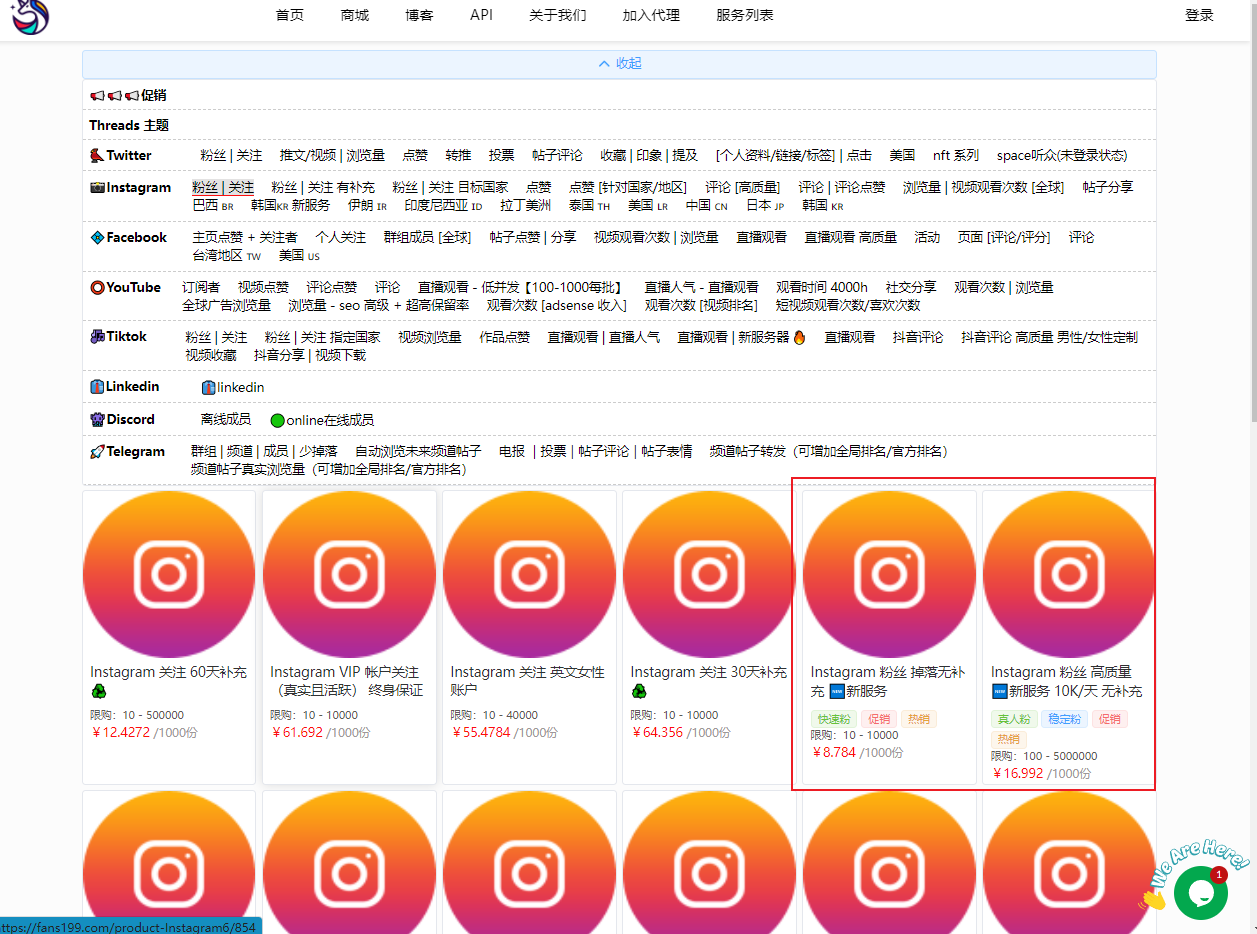
Task: Click price ￥12.4272 on 60天补充 card
Action: point(120,733)
